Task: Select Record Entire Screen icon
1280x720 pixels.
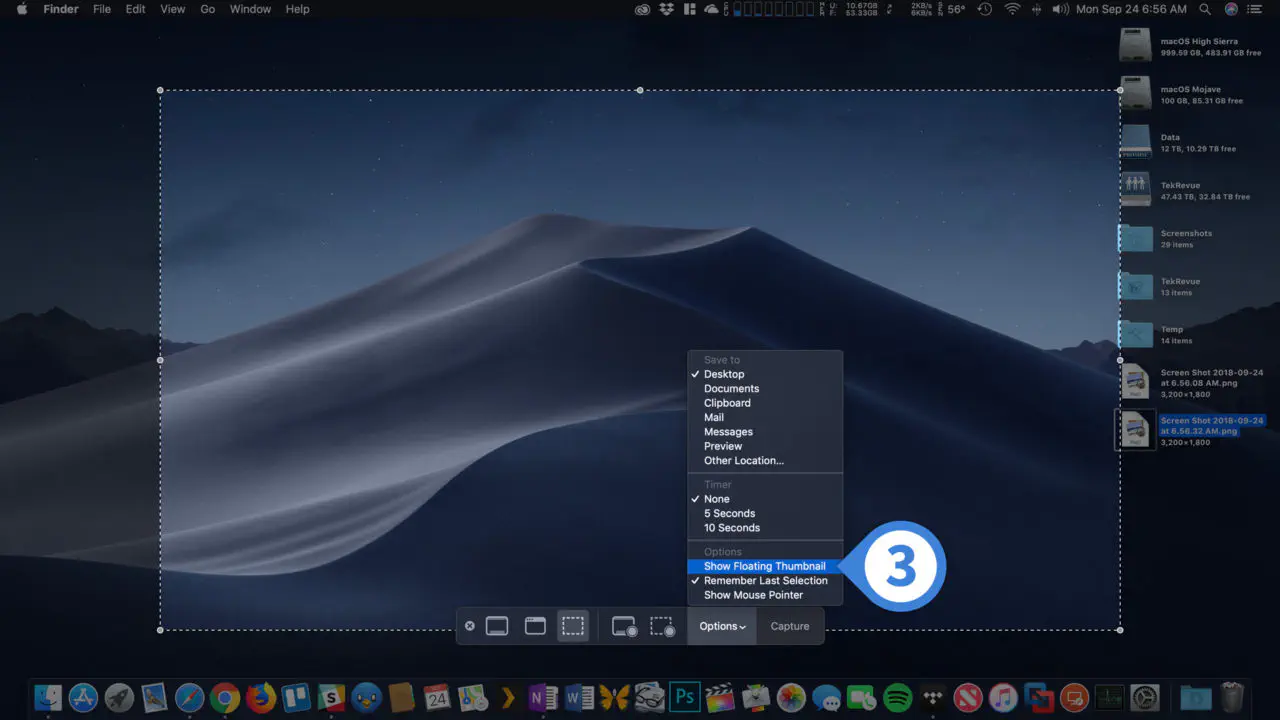Action: pos(624,627)
